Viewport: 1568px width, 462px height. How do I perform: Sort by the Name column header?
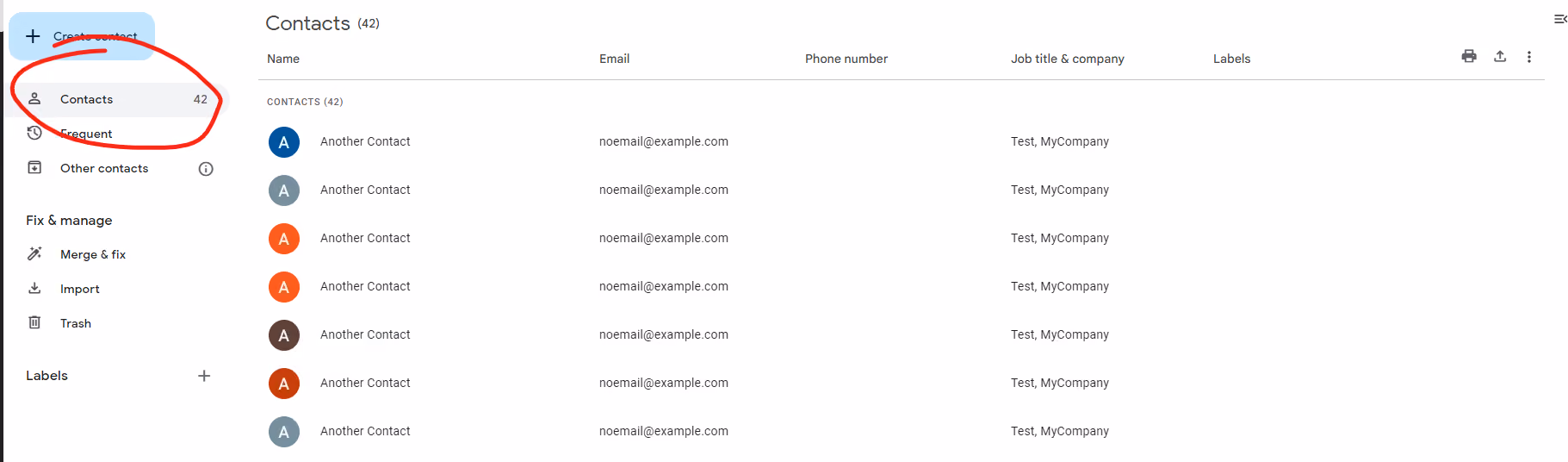pos(283,59)
